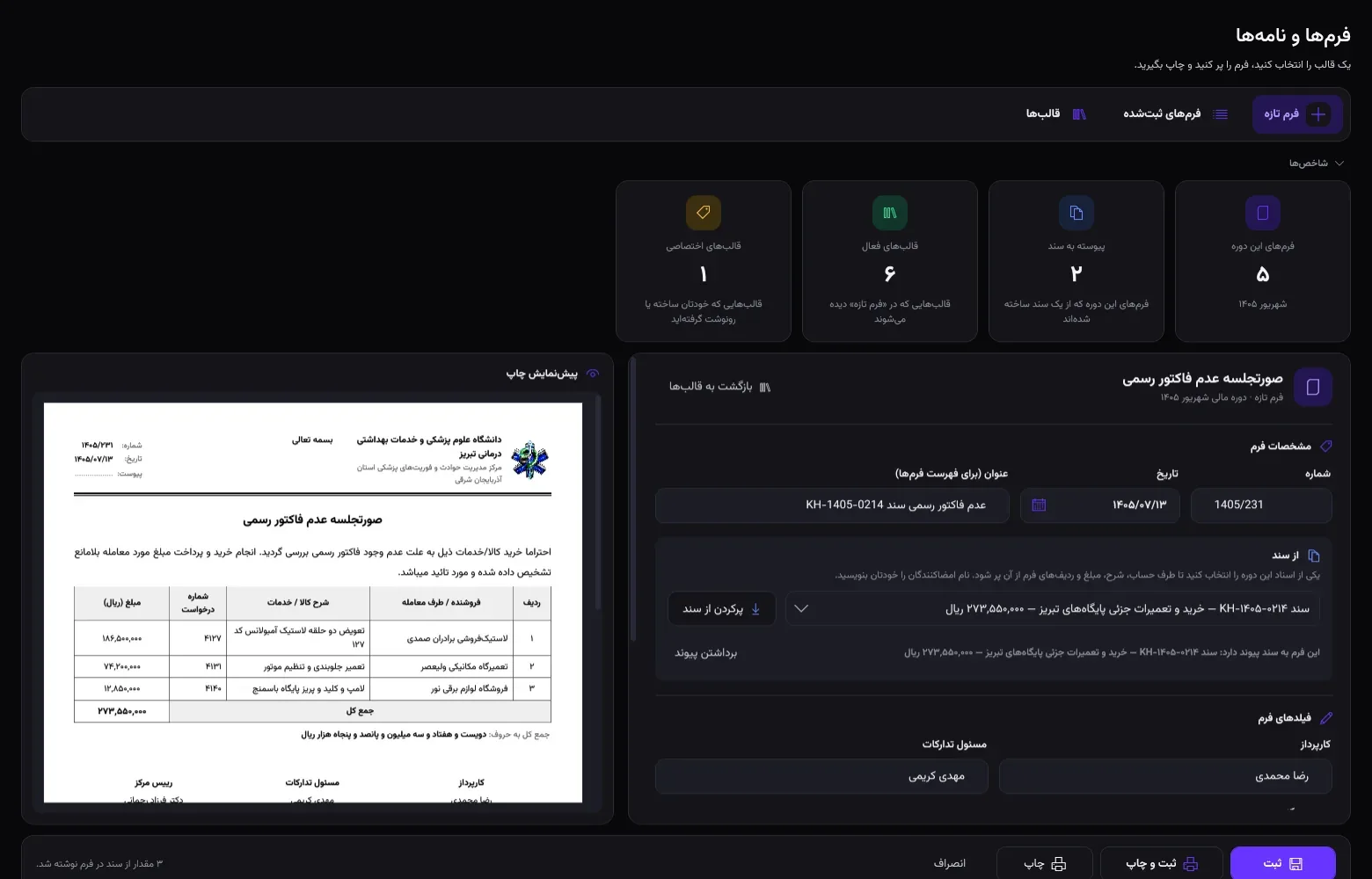Collapse the شاخص‌ها section chevron
The height and width of the screenshot is (879, 1372).
(x=1339, y=163)
